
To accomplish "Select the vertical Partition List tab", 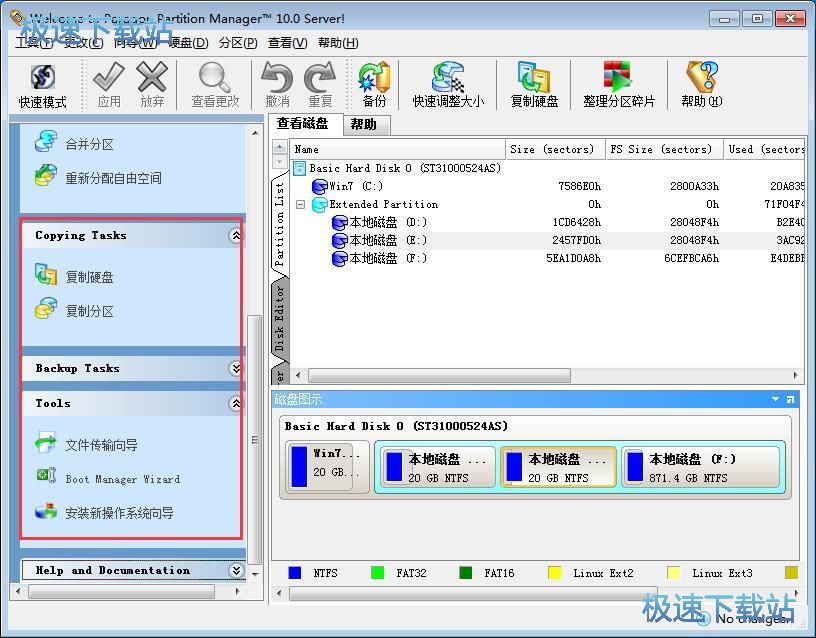I will (x=279, y=224).
